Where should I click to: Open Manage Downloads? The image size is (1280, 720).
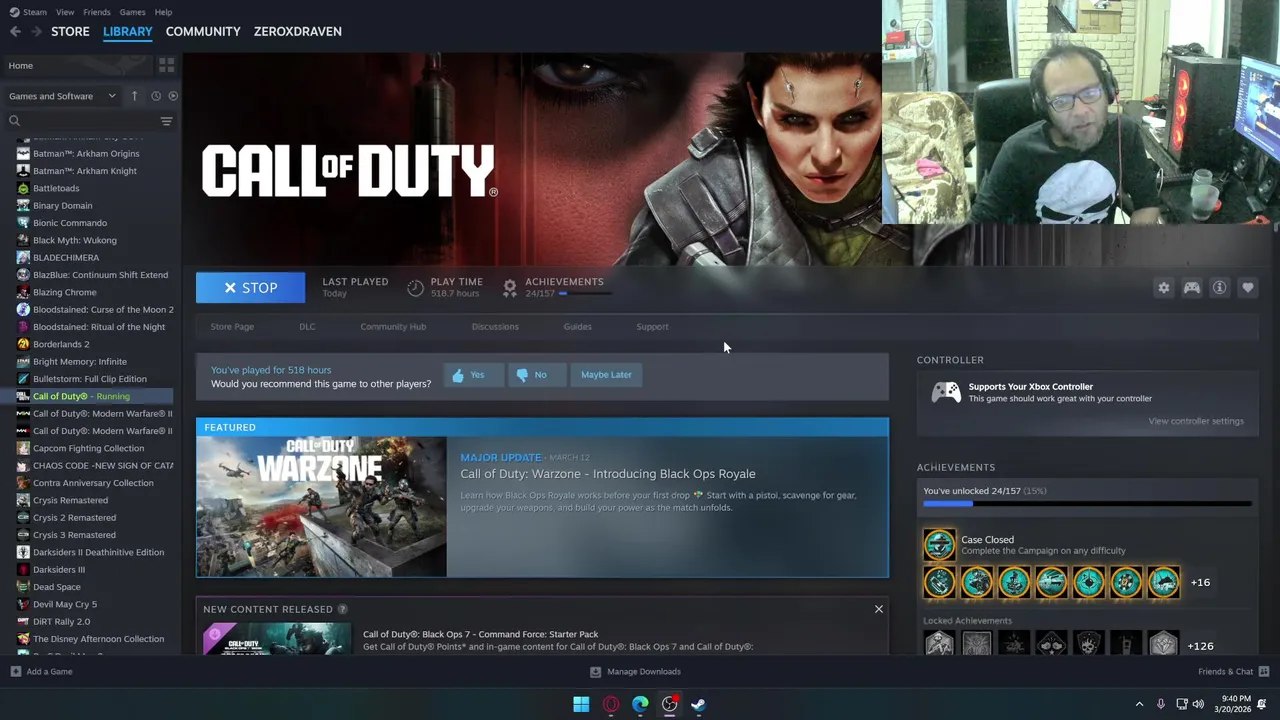click(x=636, y=672)
